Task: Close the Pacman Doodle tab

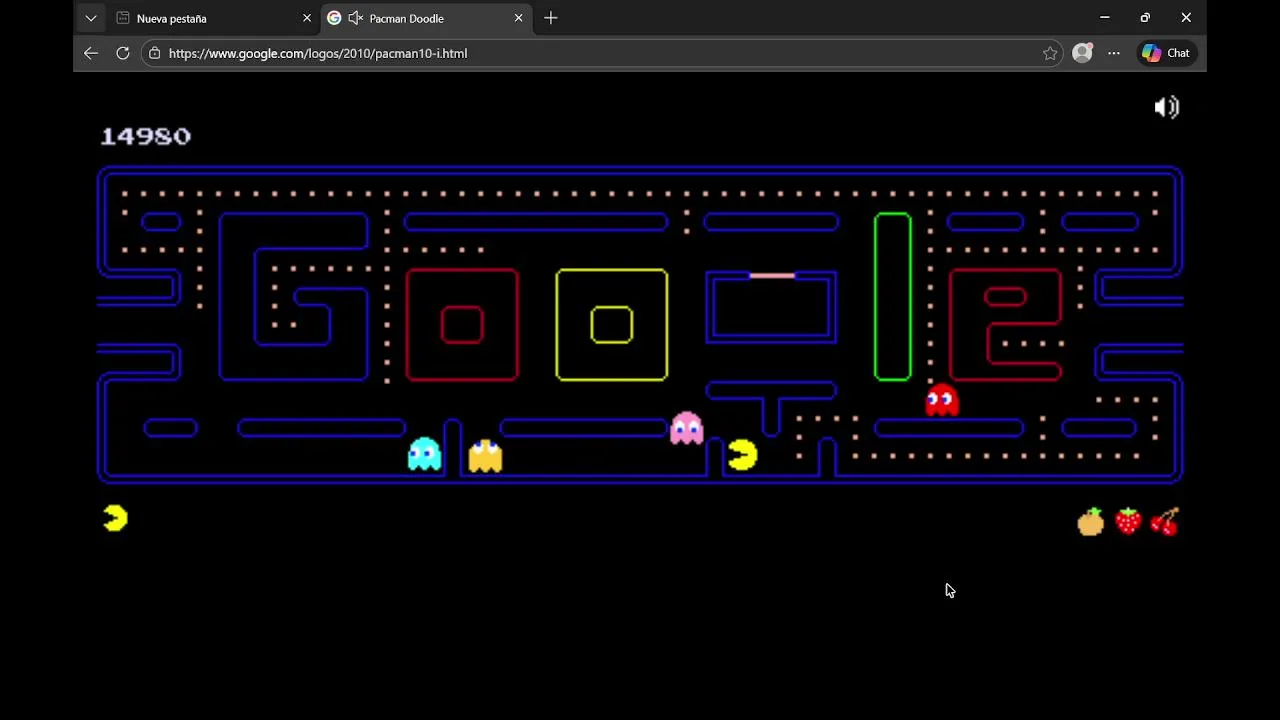Action: pyautogui.click(x=518, y=18)
